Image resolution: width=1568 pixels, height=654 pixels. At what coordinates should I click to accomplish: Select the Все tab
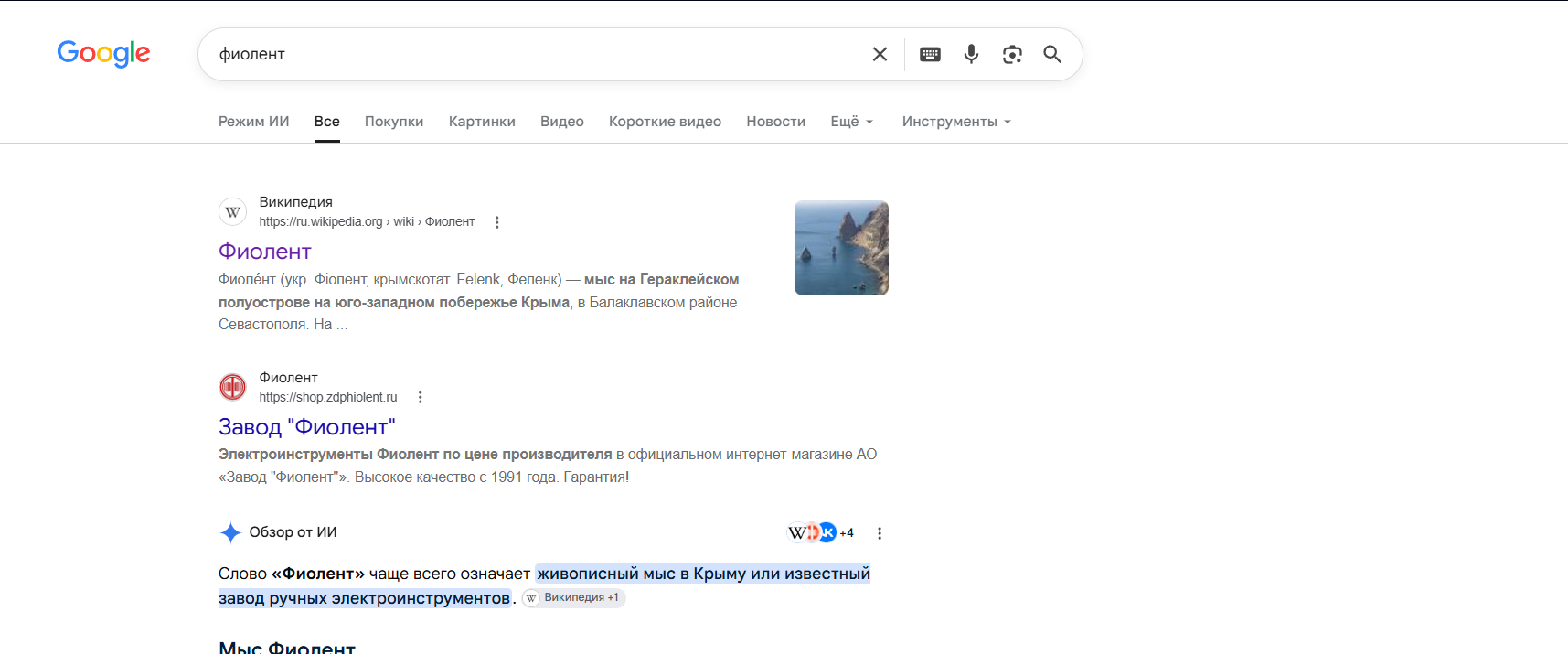[x=327, y=122]
